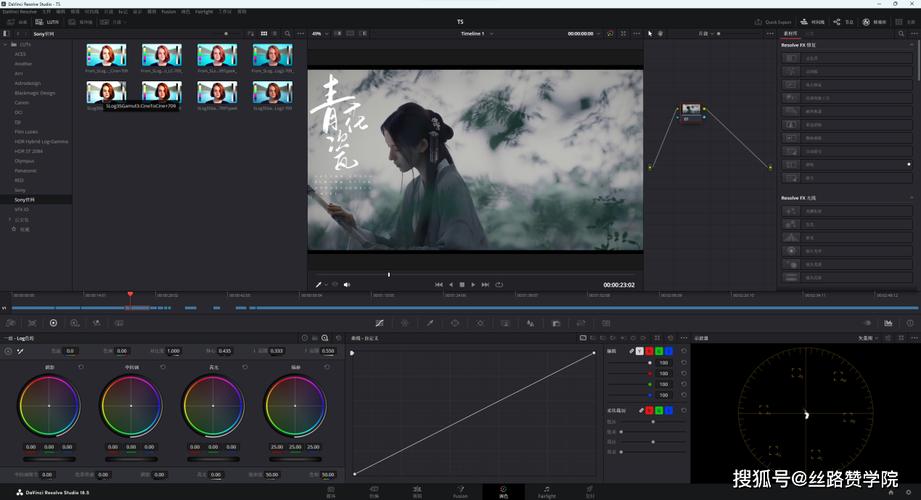This screenshot has width=921, height=500.
Task: Open the Information palette
Action: [x=910, y=323]
